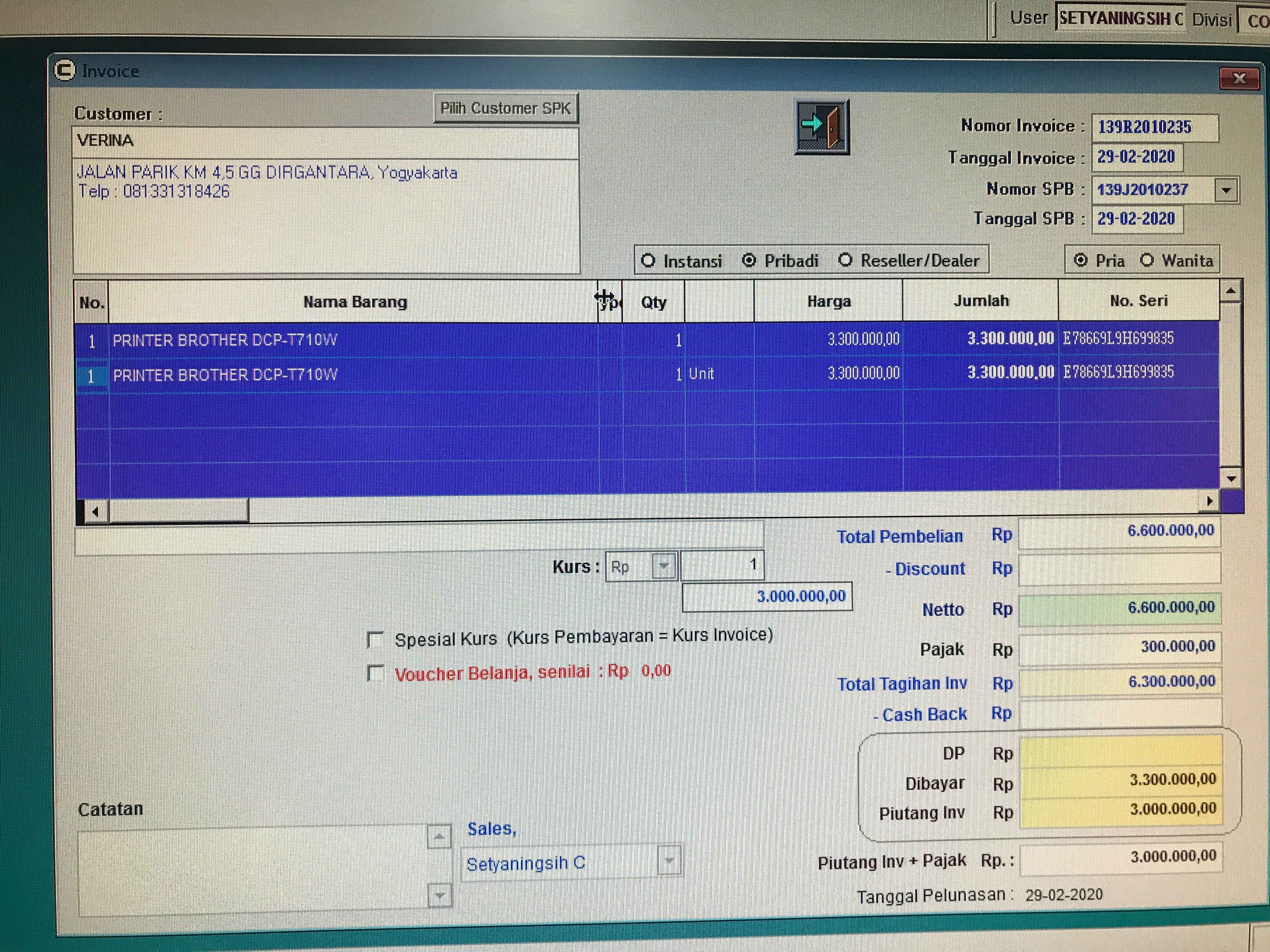The width and height of the screenshot is (1270, 952).
Task: Click the exit door icon
Action: tap(821, 127)
